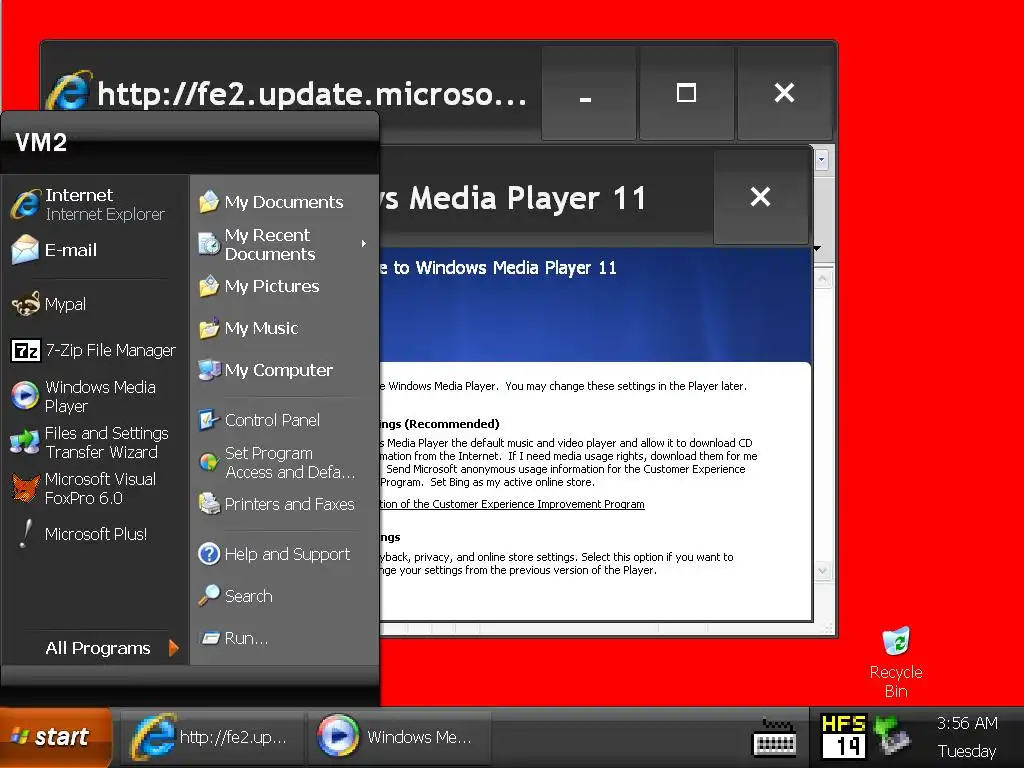Switch to http://fe2.up... taskbar button
Viewport: 1024px width, 768px height.
coord(212,737)
